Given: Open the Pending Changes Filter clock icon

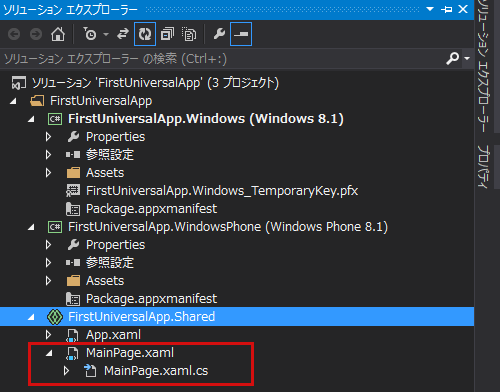Looking at the screenshot, I should point(90,34).
